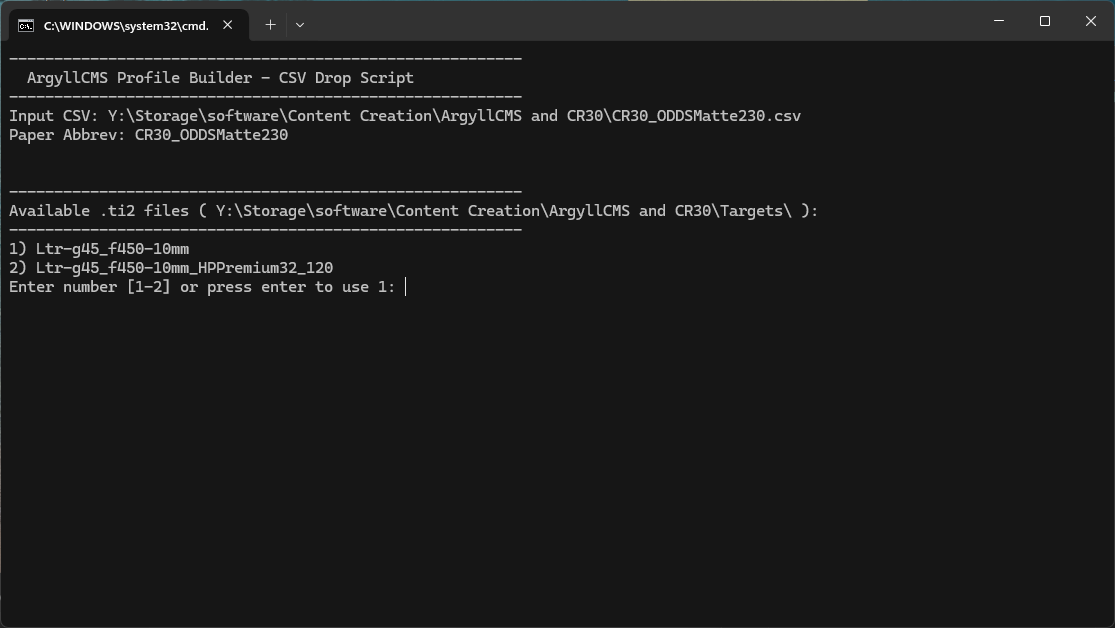Expand the new tab profile dropdown
Image resolution: width=1115 pixels, height=628 pixels.
coord(299,25)
